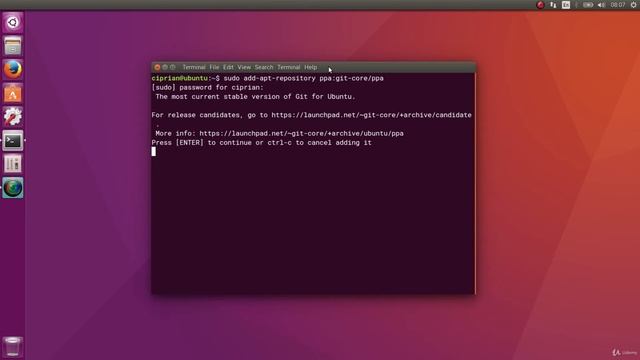Open the clock showing 08:07

pos(618,5)
